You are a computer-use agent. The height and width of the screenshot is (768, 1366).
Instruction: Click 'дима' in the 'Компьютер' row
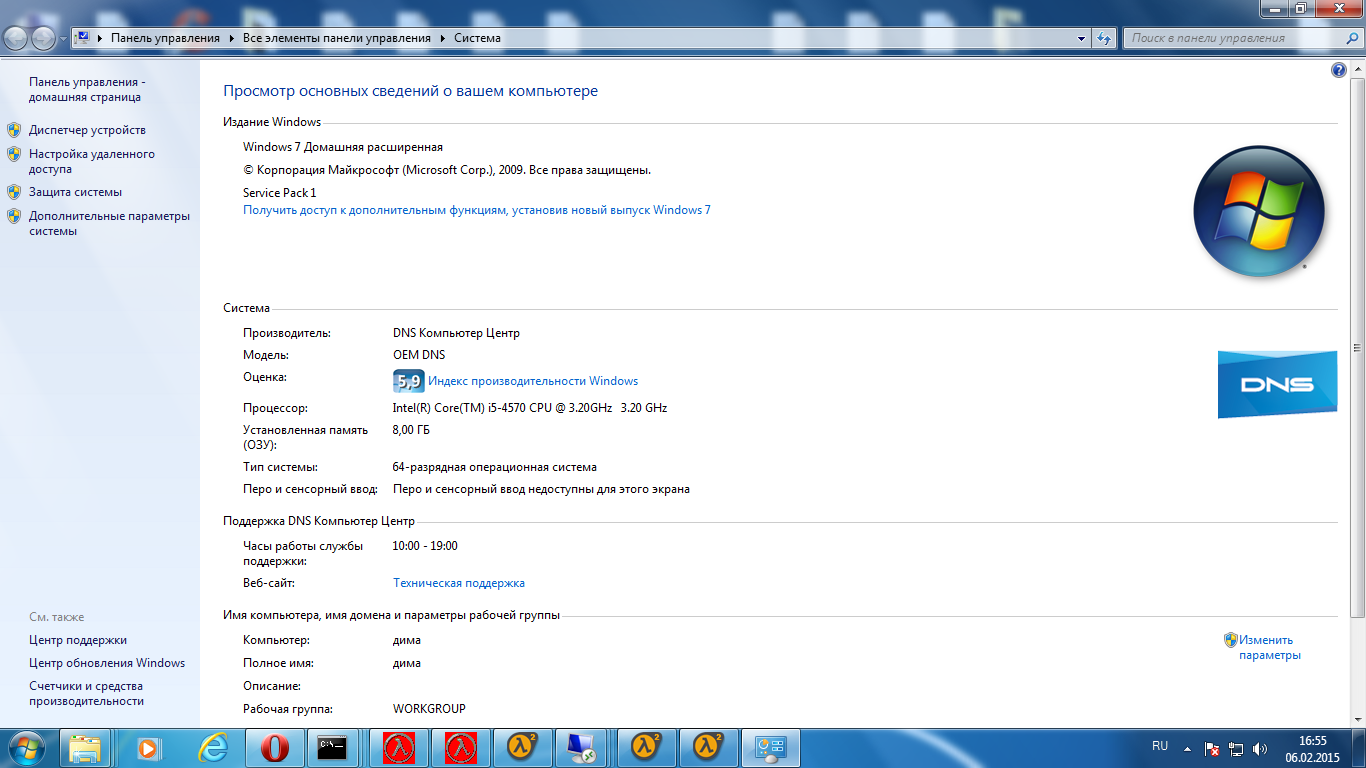tap(407, 640)
